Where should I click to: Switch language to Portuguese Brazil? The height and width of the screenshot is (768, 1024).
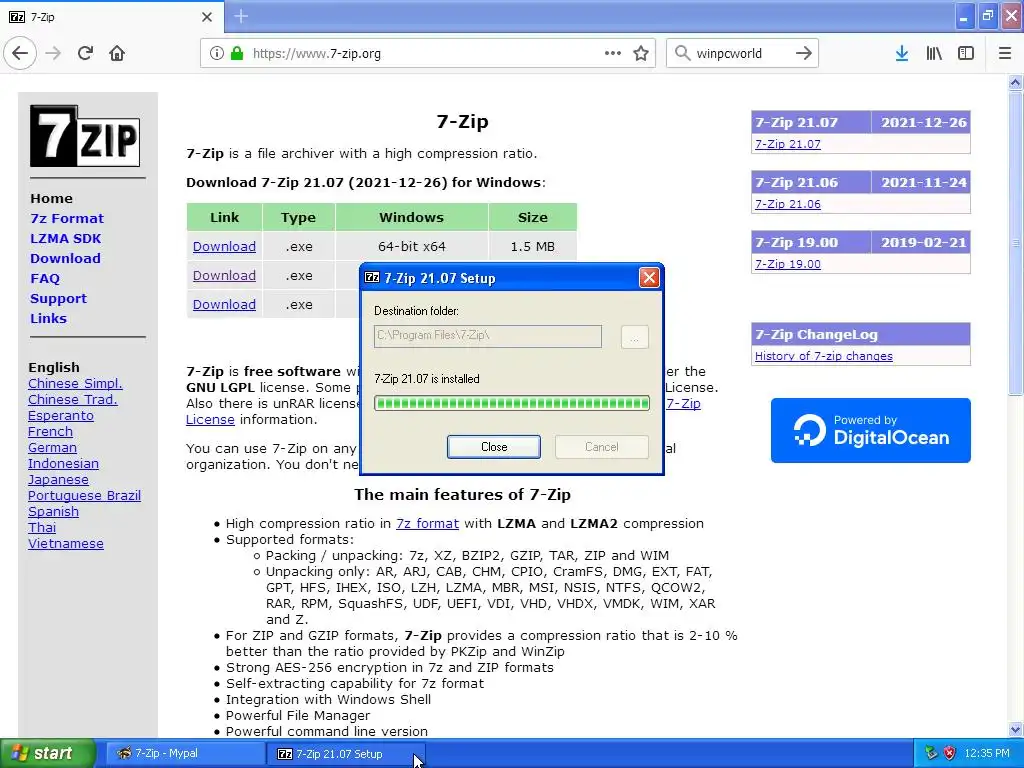(84, 496)
